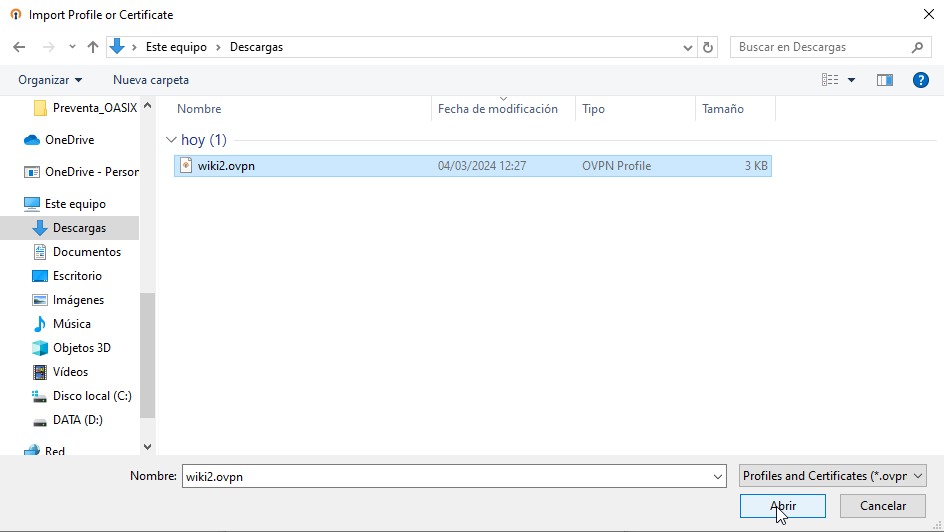Expand the address bar history dropdown

(x=688, y=47)
